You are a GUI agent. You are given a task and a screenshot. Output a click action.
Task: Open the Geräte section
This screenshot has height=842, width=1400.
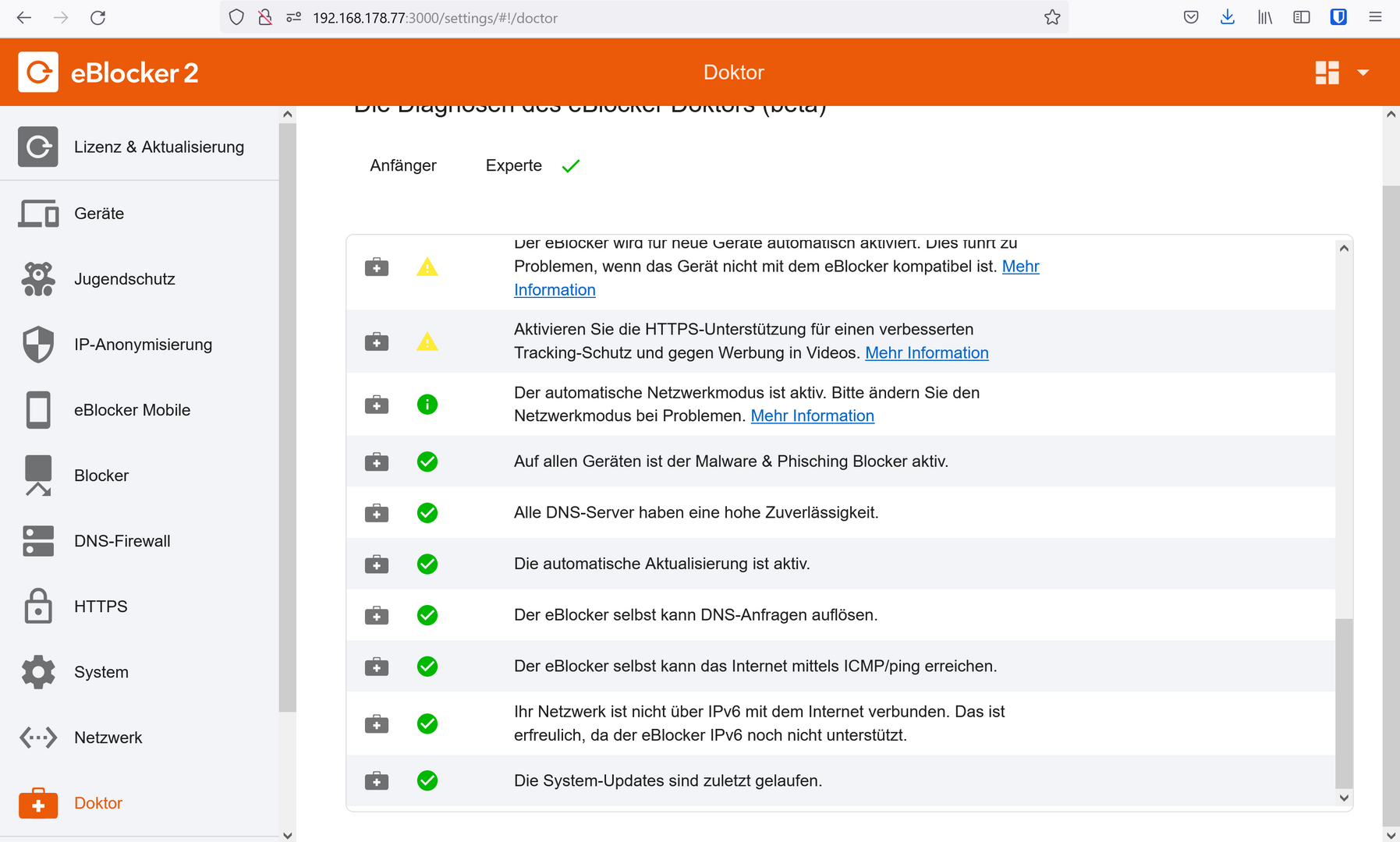(140, 214)
